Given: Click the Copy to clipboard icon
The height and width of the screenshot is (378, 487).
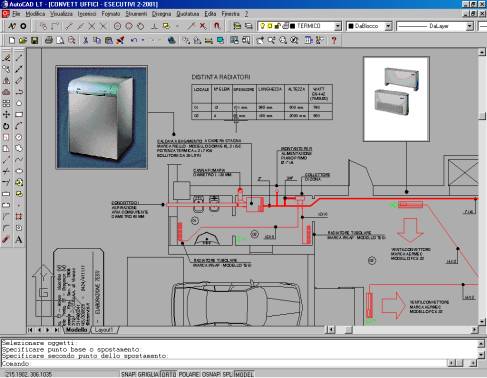Looking at the screenshot, I should pos(97,40).
